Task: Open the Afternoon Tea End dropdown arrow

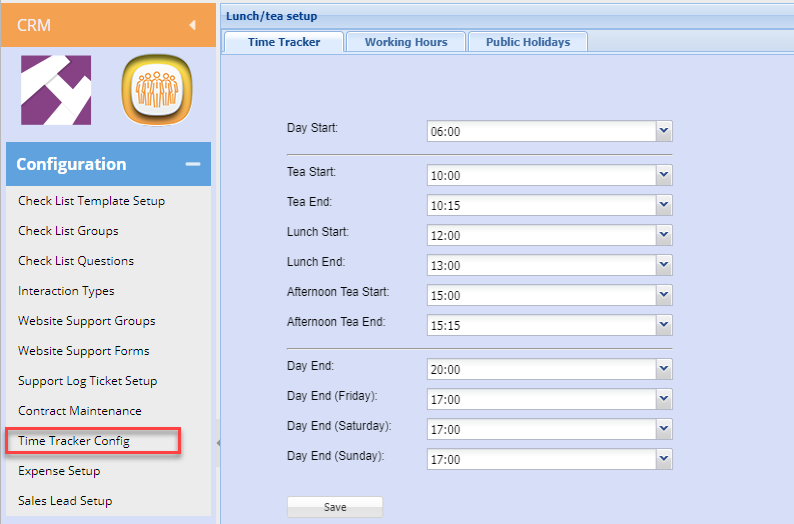Action: pos(664,325)
